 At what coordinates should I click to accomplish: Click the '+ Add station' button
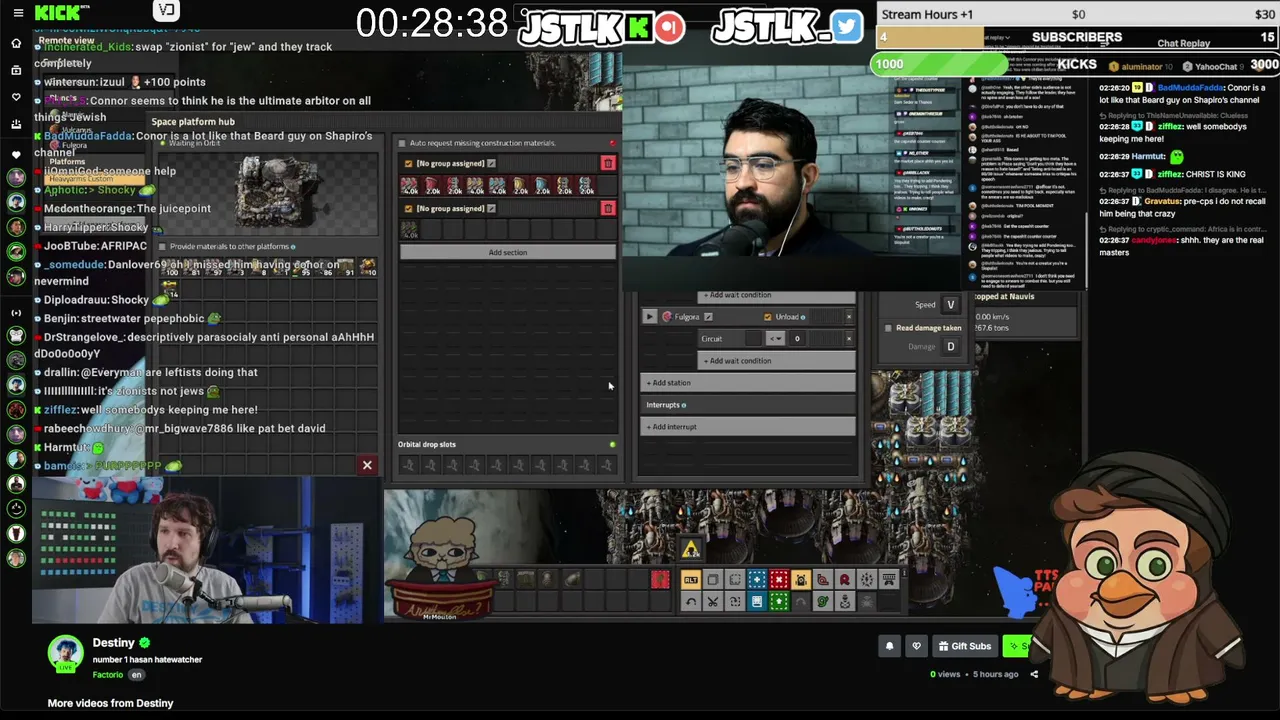748,383
